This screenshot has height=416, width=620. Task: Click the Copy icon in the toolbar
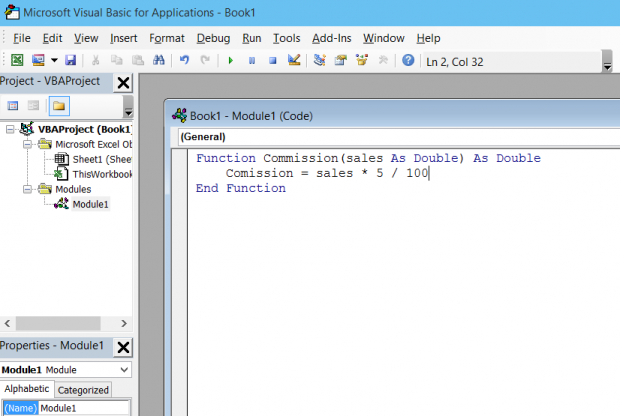pos(117,60)
